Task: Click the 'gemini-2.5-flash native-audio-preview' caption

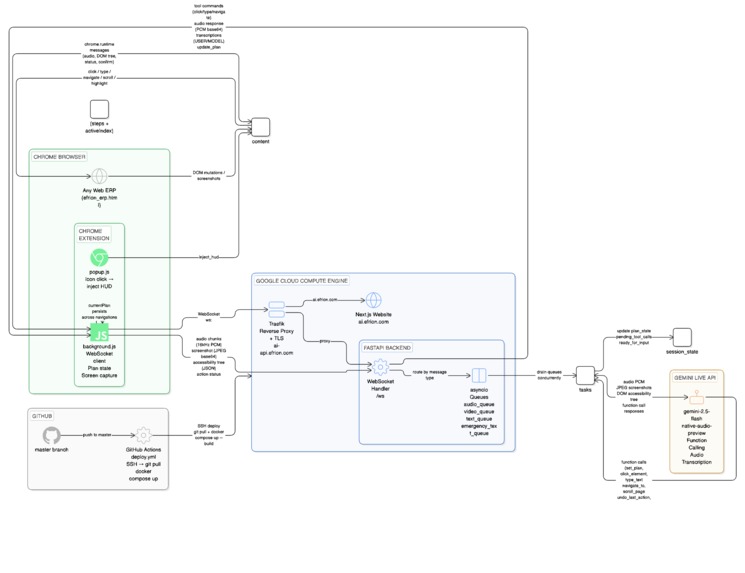Action: click(697, 437)
